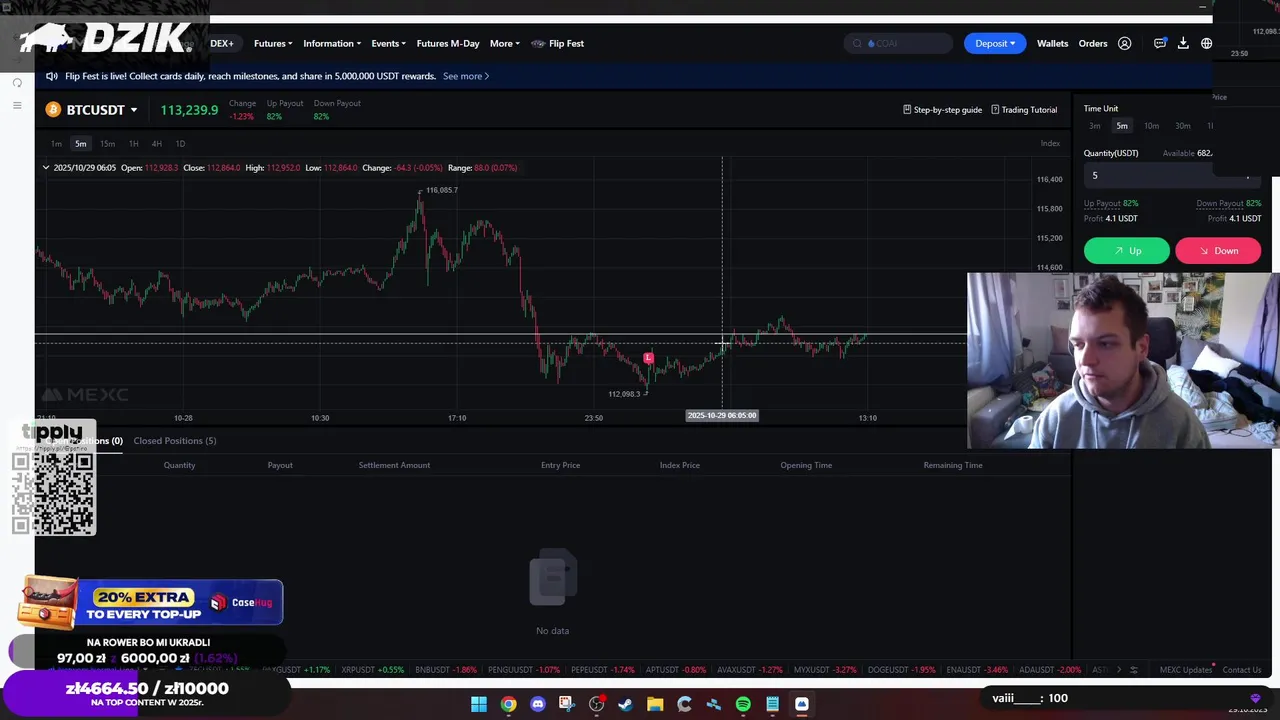This screenshot has width=1280, height=720.
Task: Click the Flip Fest fish icon
Action: click(538, 43)
